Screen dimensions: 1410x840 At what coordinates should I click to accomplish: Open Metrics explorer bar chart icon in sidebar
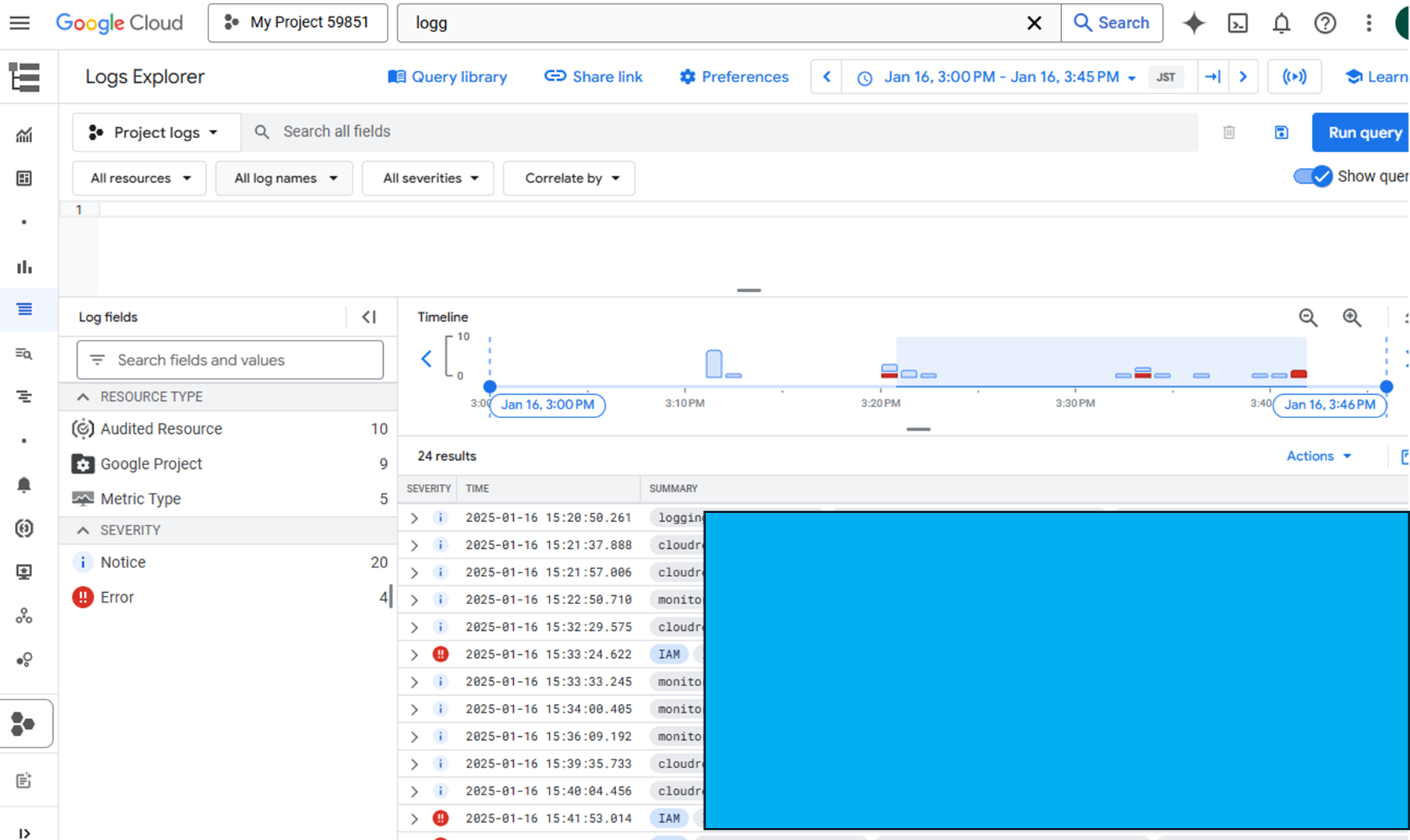click(24, 267)
